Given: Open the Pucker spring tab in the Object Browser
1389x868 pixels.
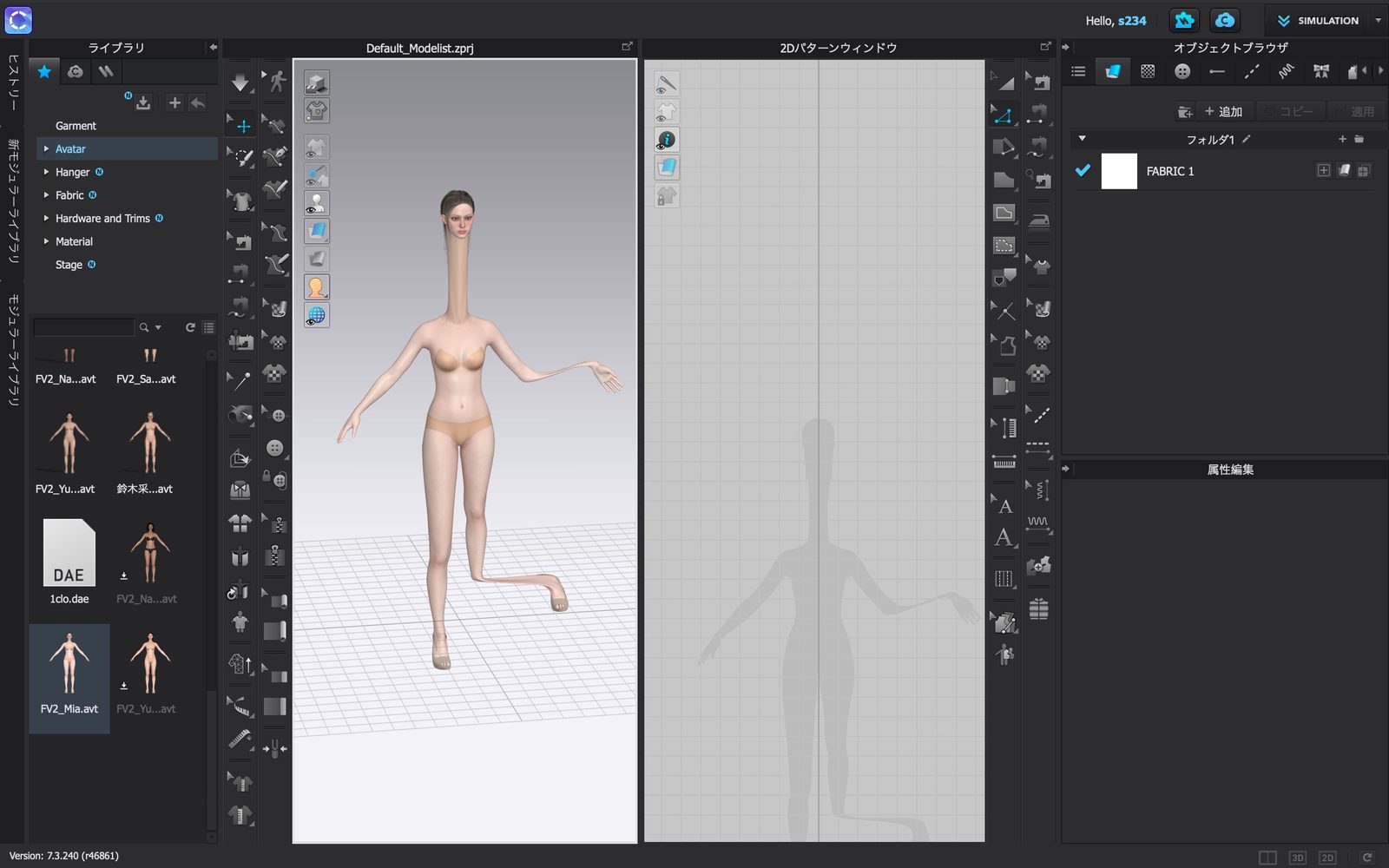Looking at the screenshot, I should [x=1287, y=71].
